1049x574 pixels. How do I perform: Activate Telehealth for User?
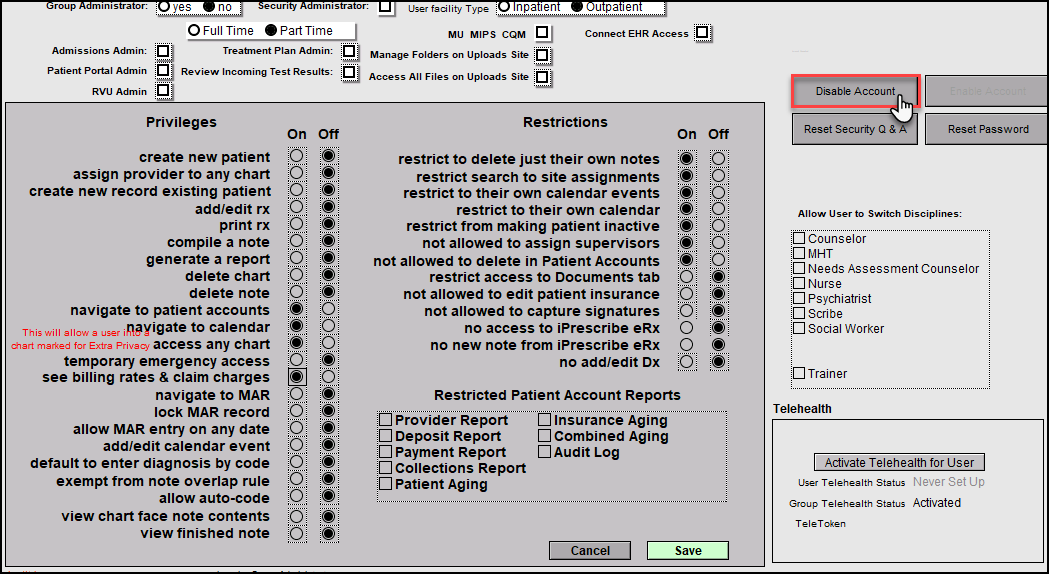(x=899, y=462)
